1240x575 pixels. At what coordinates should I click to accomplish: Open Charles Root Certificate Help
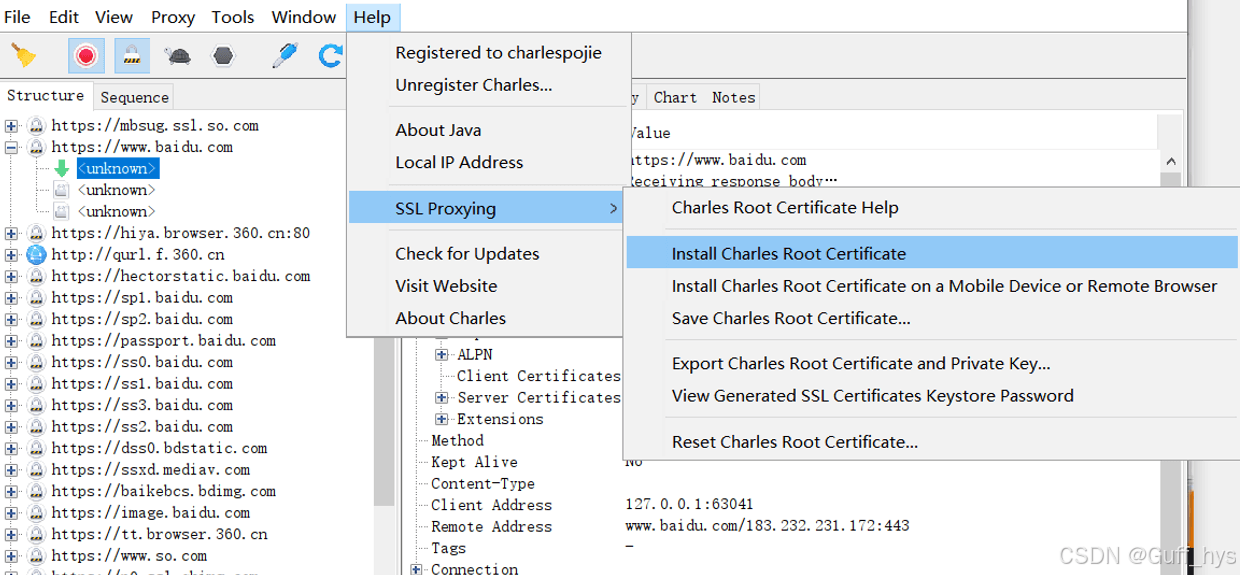click(x=785, y=208)
